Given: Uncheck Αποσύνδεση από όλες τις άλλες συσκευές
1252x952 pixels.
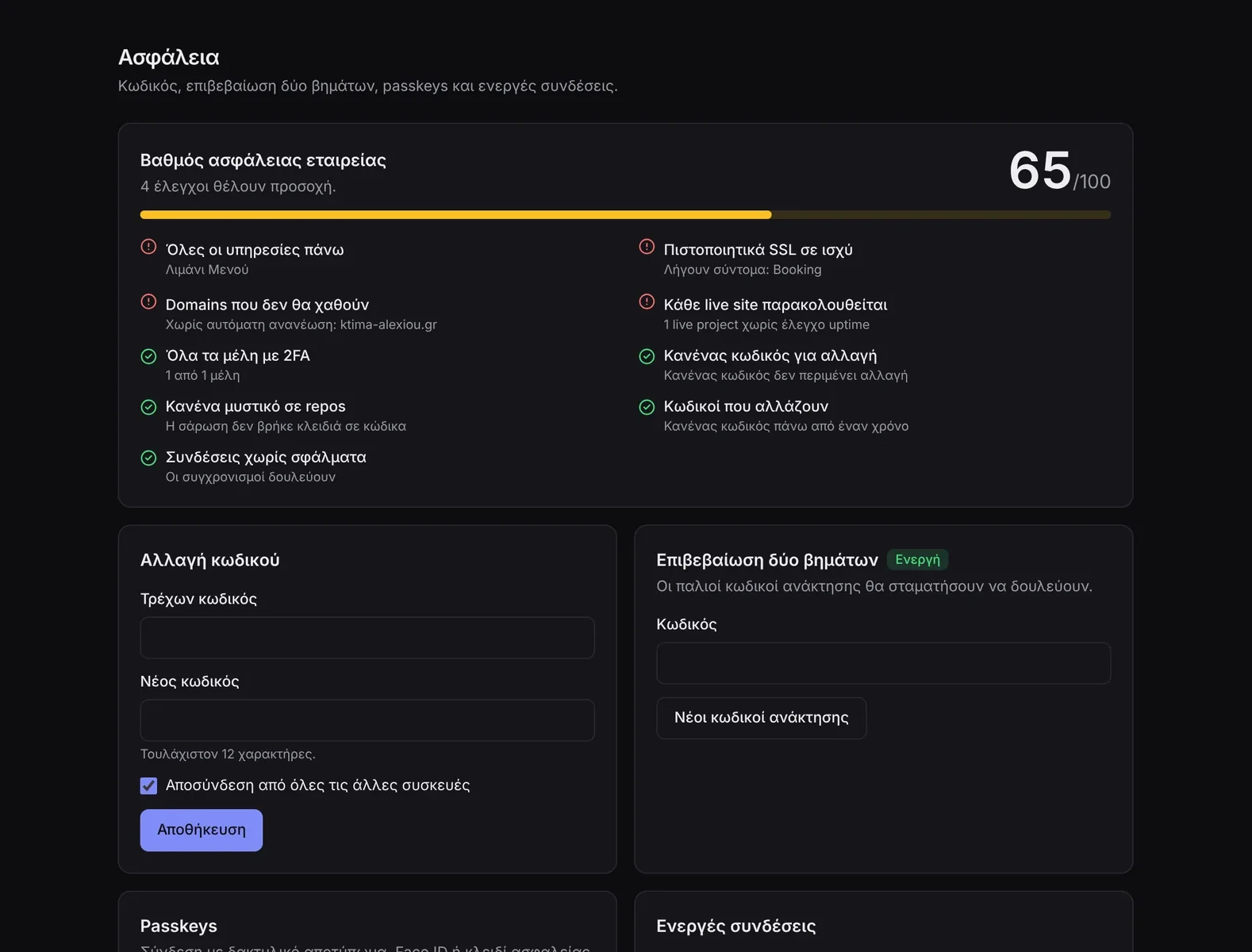Looking at the screenshot, I should pos(148,785).
